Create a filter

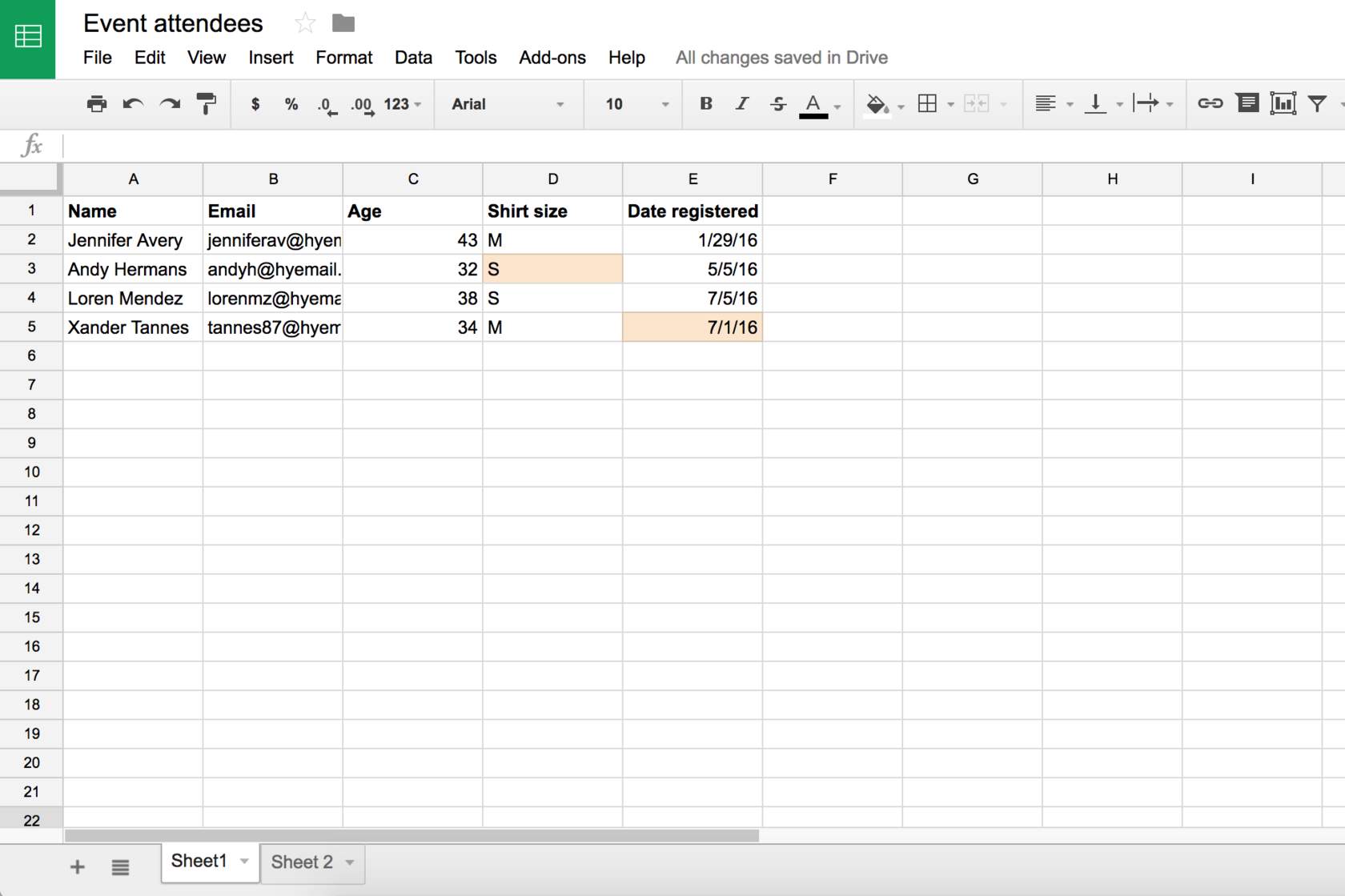[x=1318, y=103]
